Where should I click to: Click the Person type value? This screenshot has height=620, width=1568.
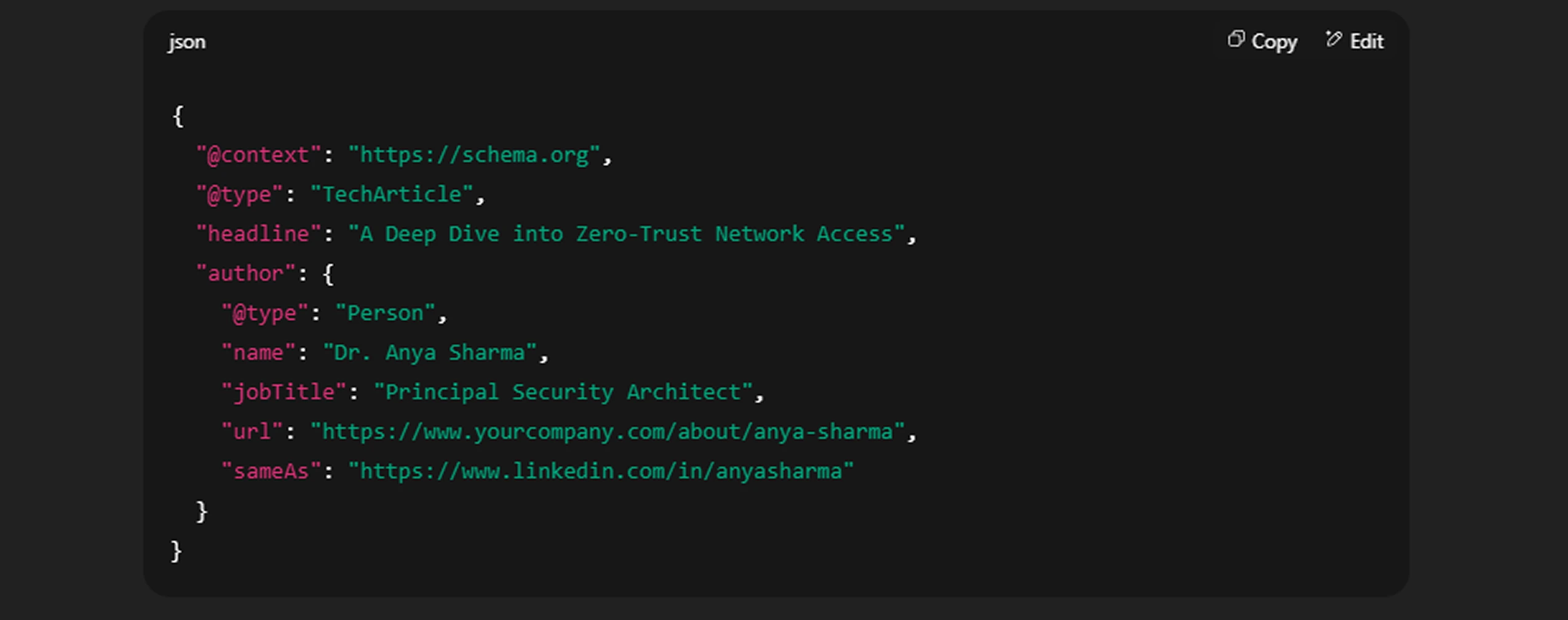pos(384,312)
